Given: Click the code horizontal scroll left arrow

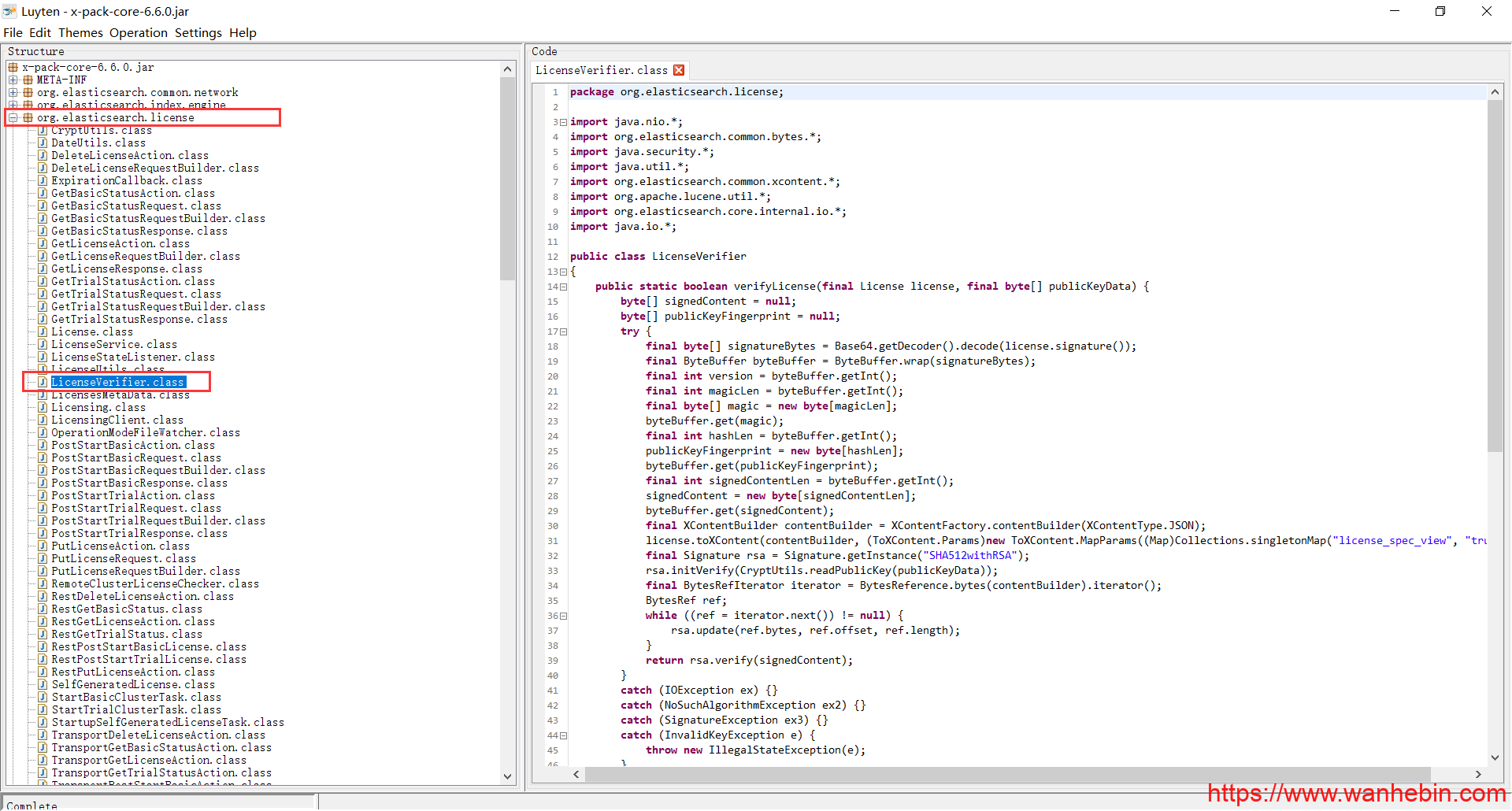Looking at the screenshot, I should point(576,774).
